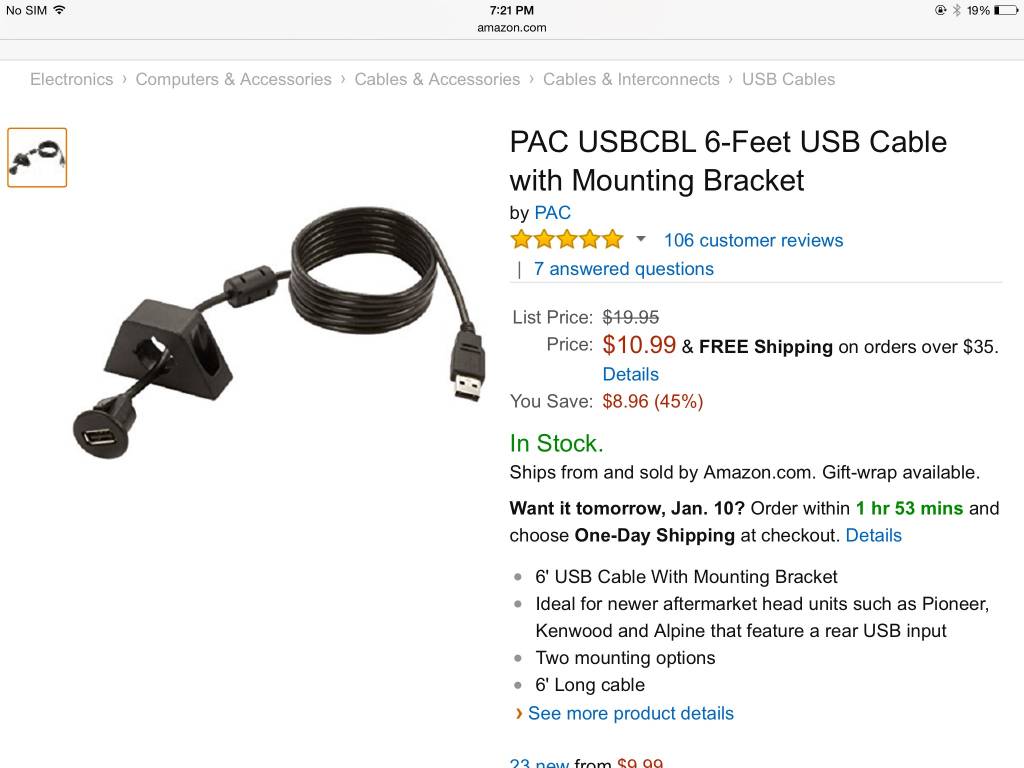This screenshot has width=1024, height=768.
Task: Tap the Wi-Fi status icon
Action: [59, 10]
